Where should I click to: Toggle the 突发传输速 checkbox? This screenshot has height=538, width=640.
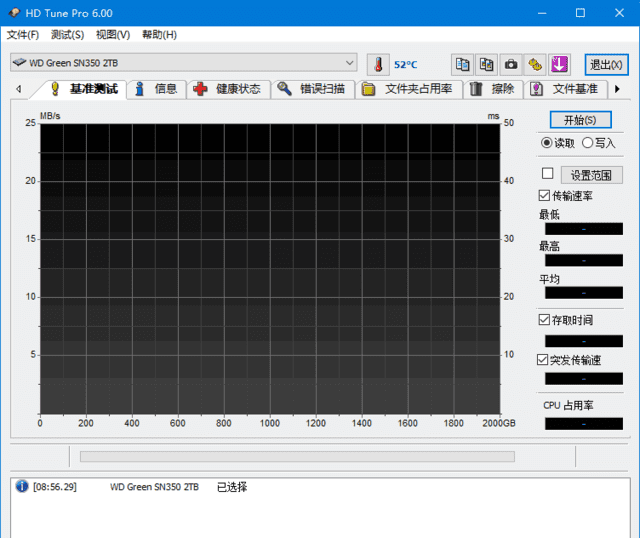point(542,360)
